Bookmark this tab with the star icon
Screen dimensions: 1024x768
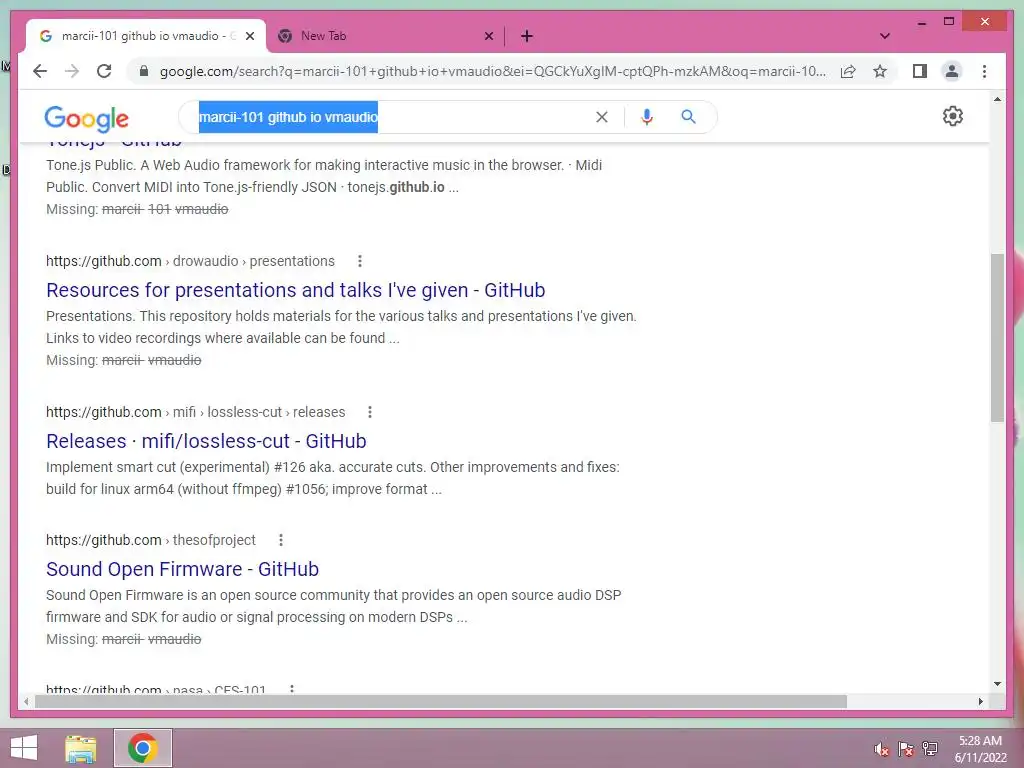coord(880,71)
